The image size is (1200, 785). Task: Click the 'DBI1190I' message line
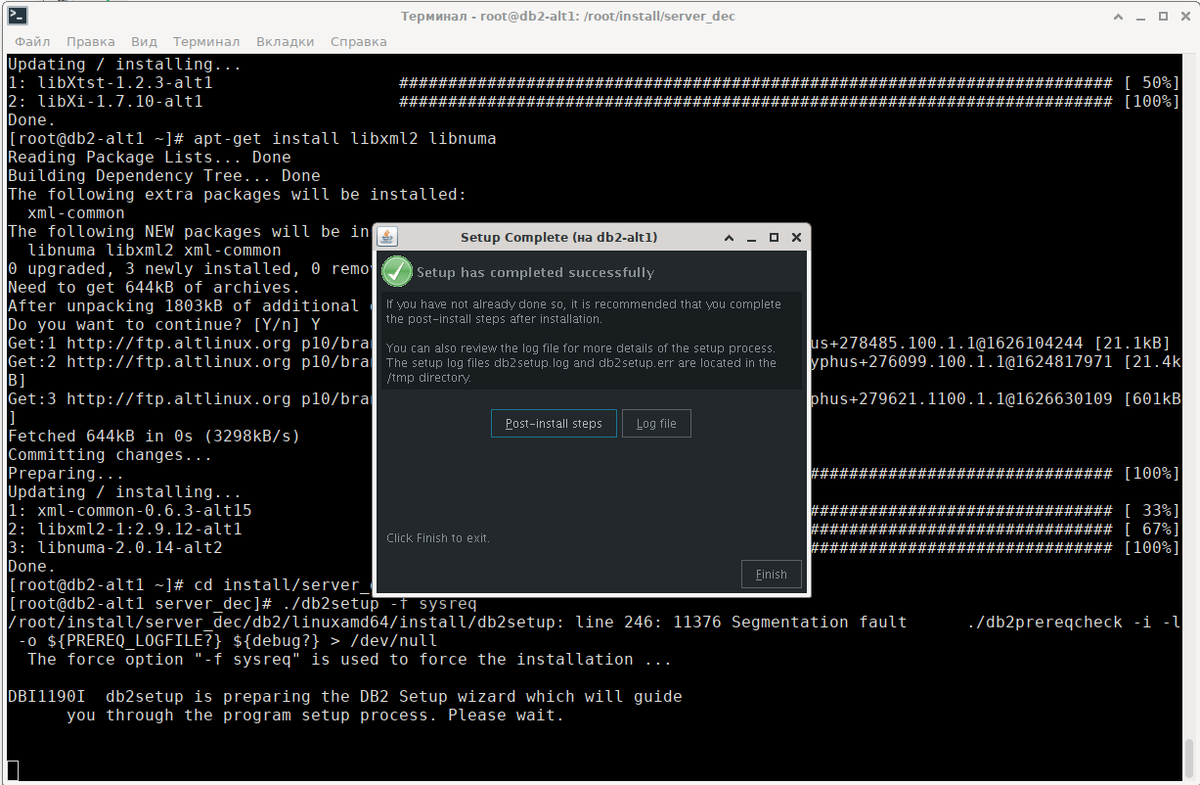[x=345, y=697]
